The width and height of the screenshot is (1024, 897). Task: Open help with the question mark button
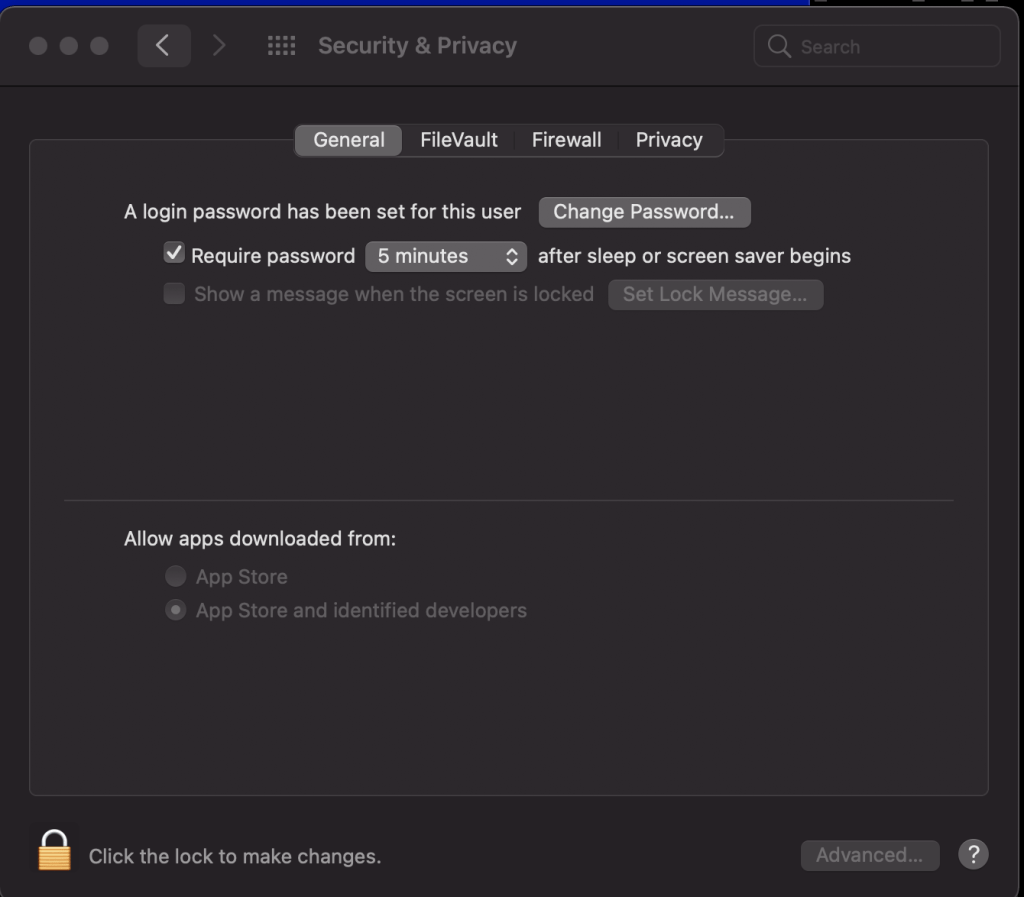[x=973, y=854]
